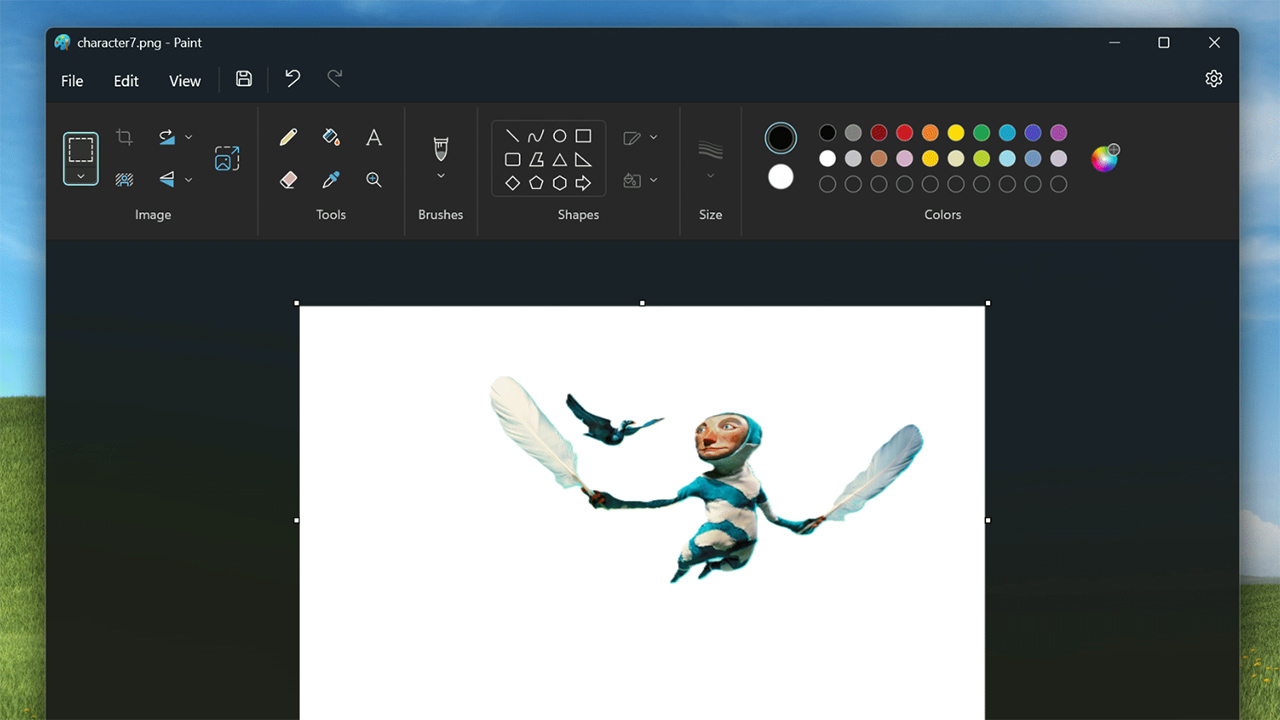This screenshot has height=720, width=1280.
Task: Select the Pencil tool
Action: (x=288, y=137)
